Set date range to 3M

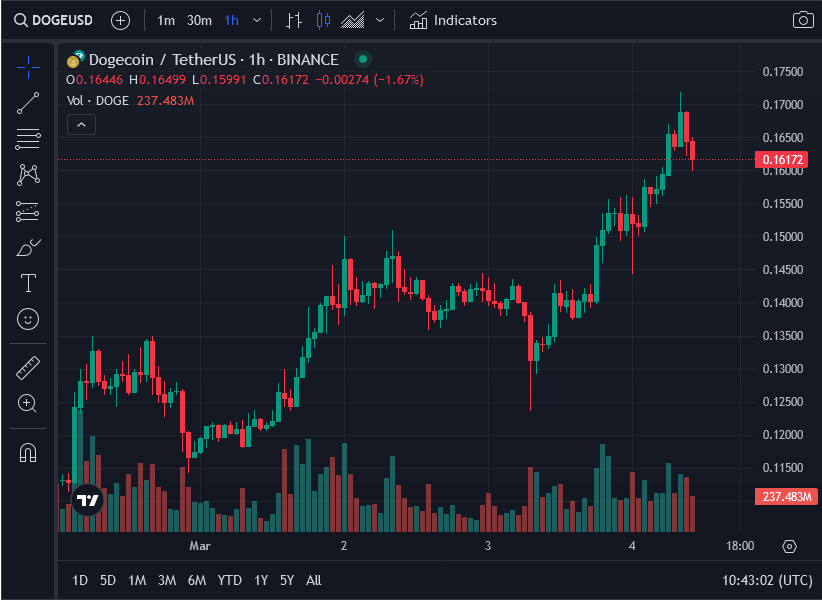pyautogui.click(x=167, y=580)
